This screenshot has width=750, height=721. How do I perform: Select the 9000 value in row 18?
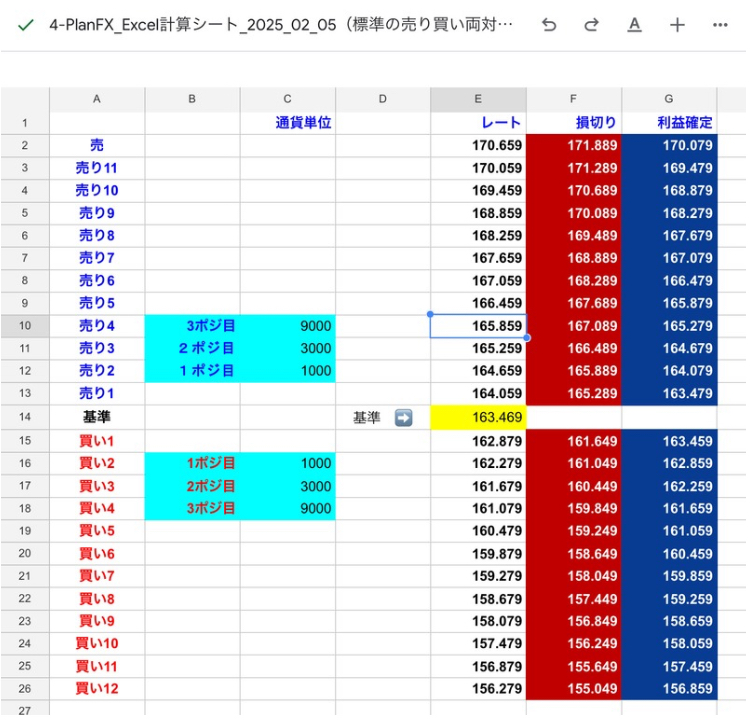[287, 508]
